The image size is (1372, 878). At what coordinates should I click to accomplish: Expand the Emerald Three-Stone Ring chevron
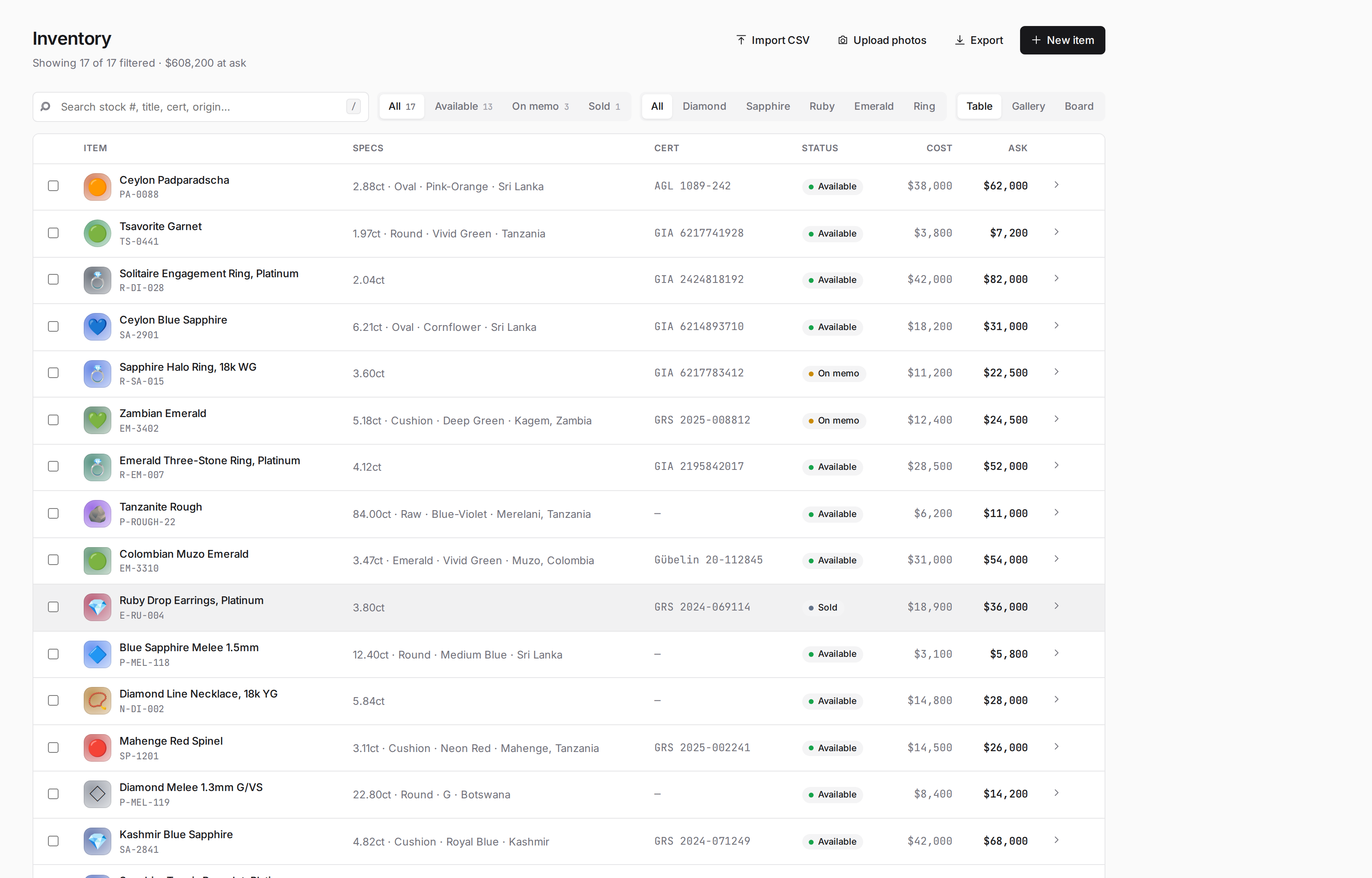point(1056,465)
